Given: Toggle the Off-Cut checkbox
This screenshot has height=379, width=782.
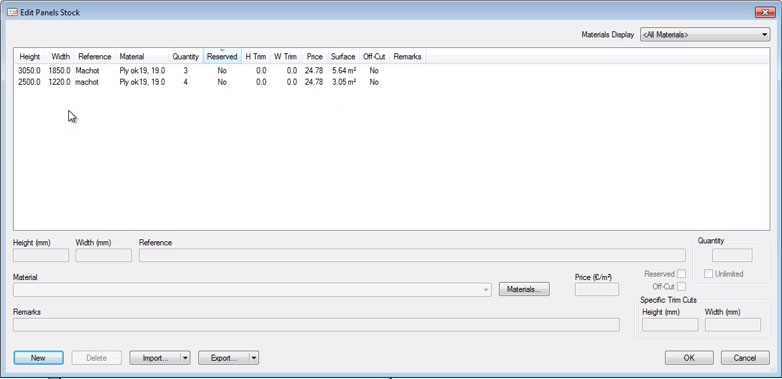Looking at the screenshot, I should (681, 287).
